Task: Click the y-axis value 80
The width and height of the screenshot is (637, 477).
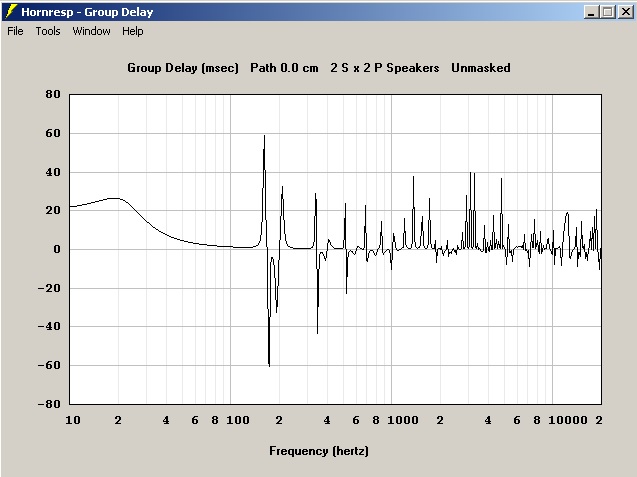Action: coord(53,94)
